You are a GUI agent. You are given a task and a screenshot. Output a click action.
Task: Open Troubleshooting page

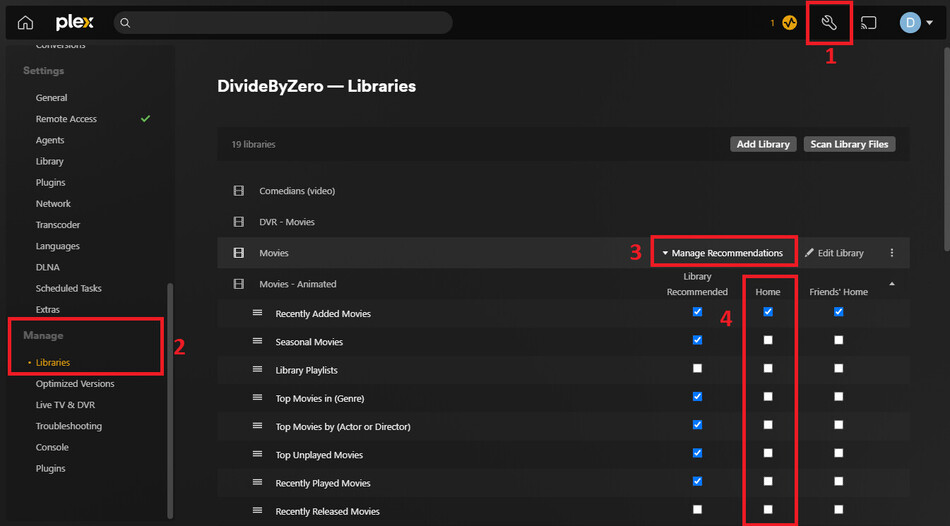(68, 426)
